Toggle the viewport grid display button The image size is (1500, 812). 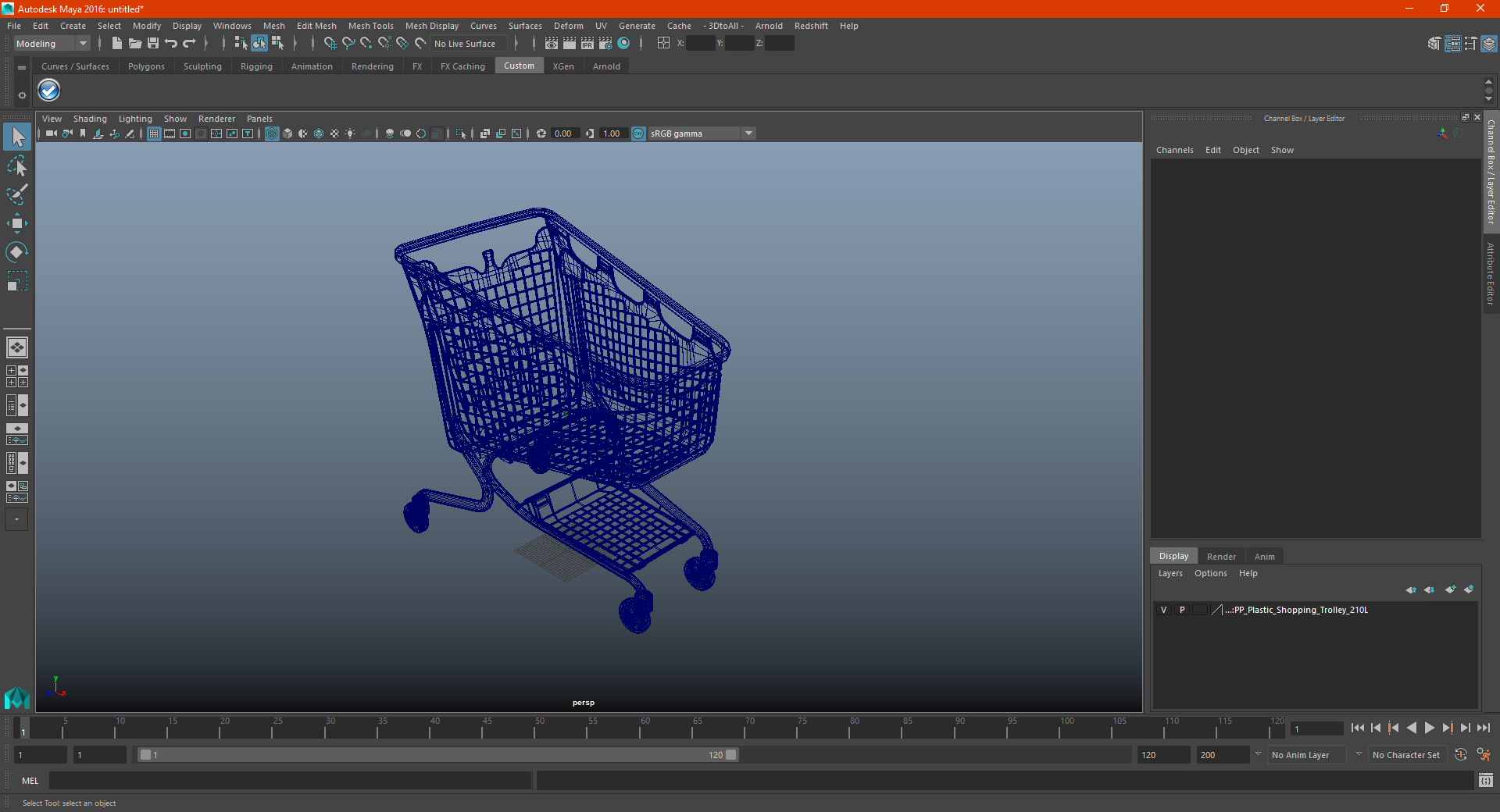click(x=154, y=134)
